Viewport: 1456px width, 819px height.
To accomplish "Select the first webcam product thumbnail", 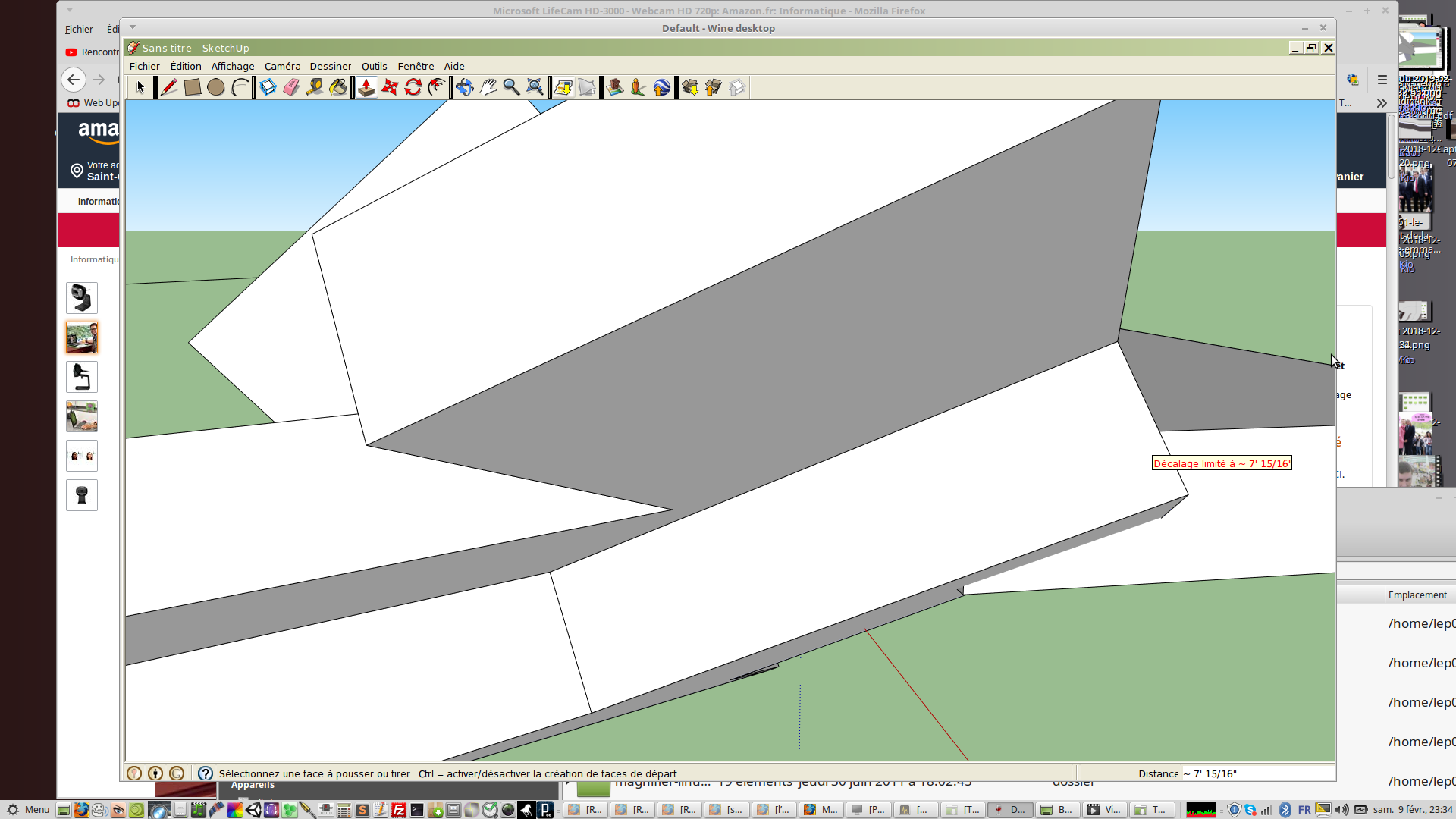I will (x=82, y=297).
